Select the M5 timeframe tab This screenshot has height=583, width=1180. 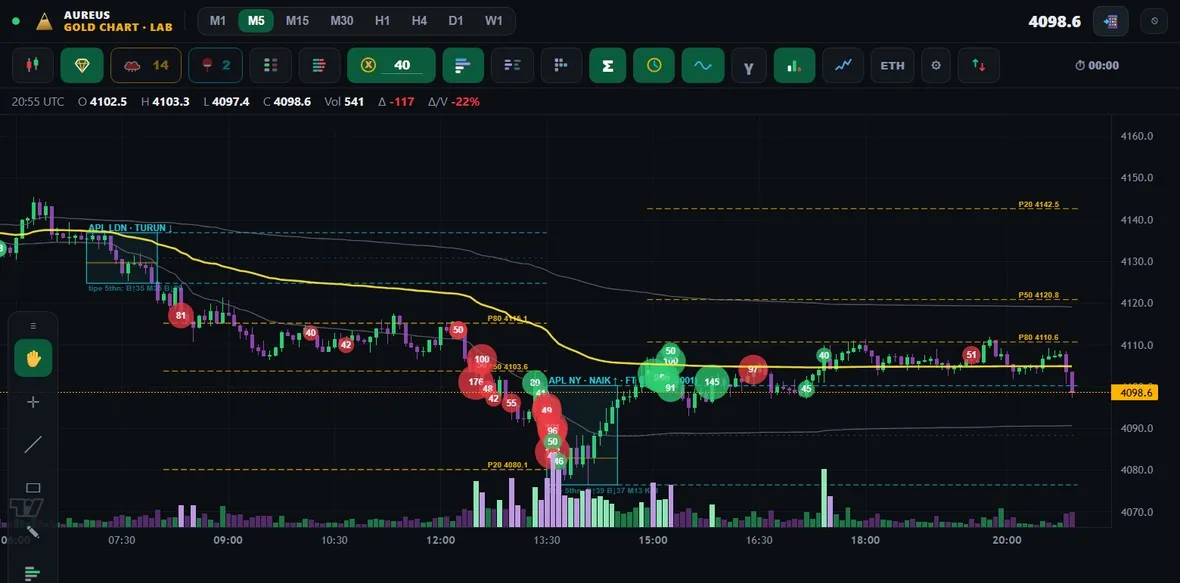coord(256,21)
